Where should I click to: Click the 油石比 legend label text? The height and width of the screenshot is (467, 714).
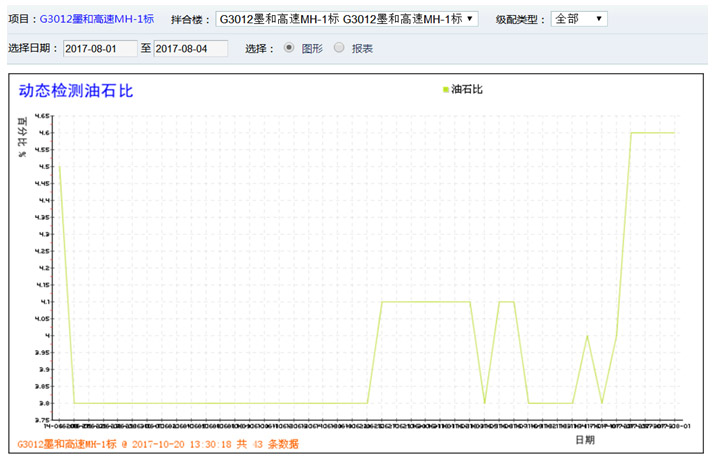tap(467, 90)
